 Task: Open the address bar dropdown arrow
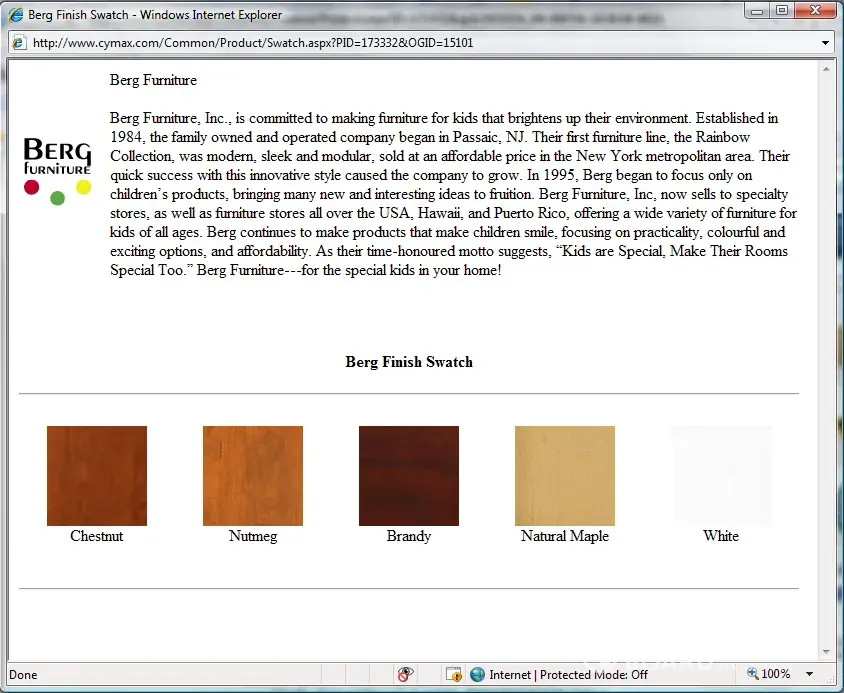click(825, 43)
